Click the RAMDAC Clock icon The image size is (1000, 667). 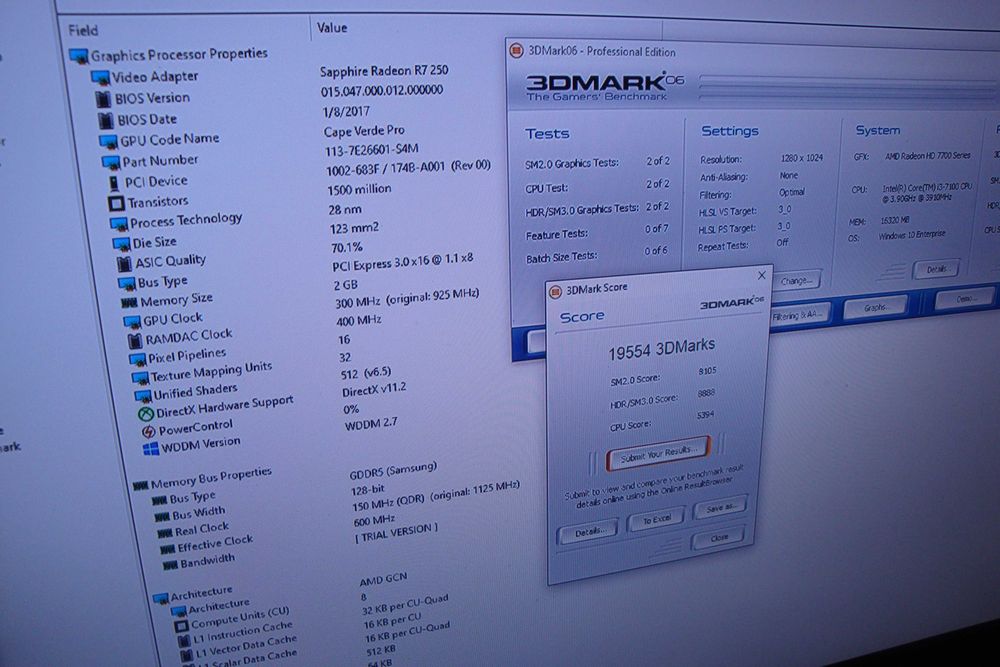point(135,341)
